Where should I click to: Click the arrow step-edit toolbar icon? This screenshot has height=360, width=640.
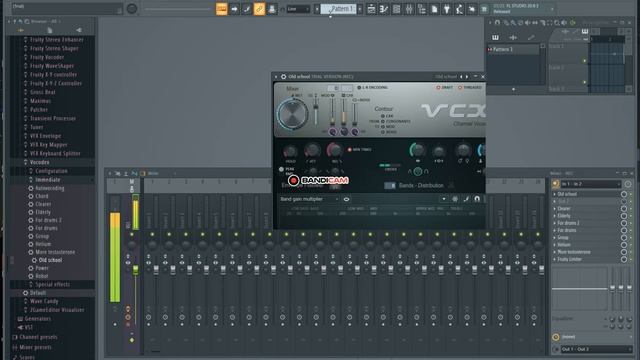(x=234, y=9)
